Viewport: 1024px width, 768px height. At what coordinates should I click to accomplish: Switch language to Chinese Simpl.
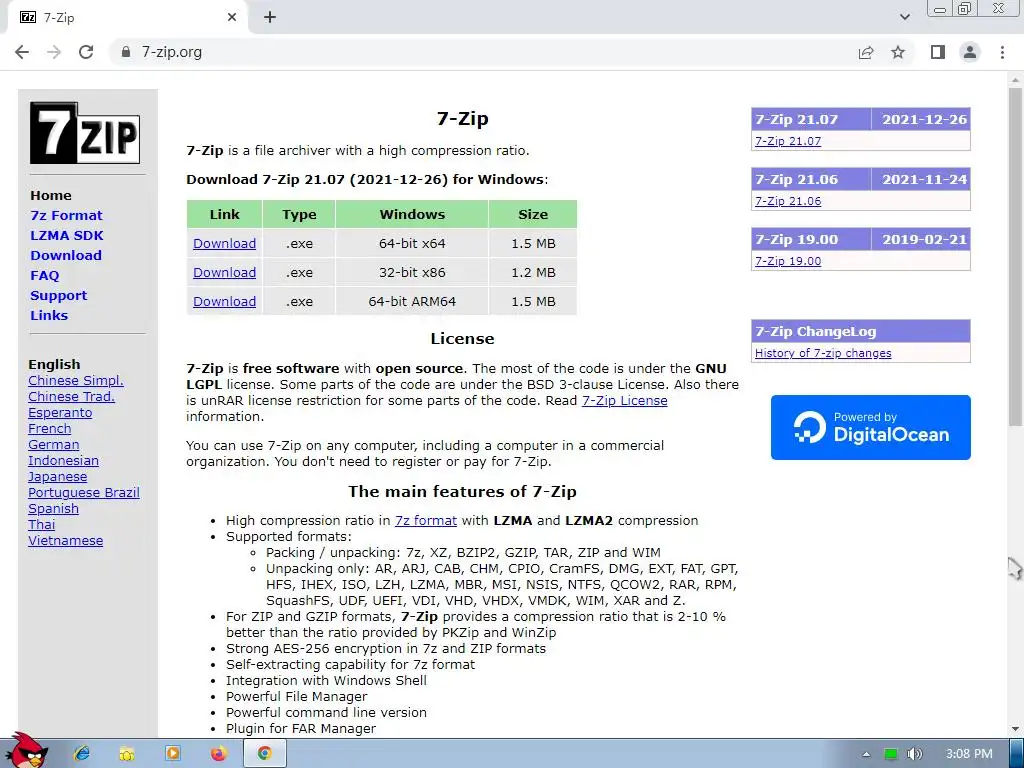coord(76,381)
